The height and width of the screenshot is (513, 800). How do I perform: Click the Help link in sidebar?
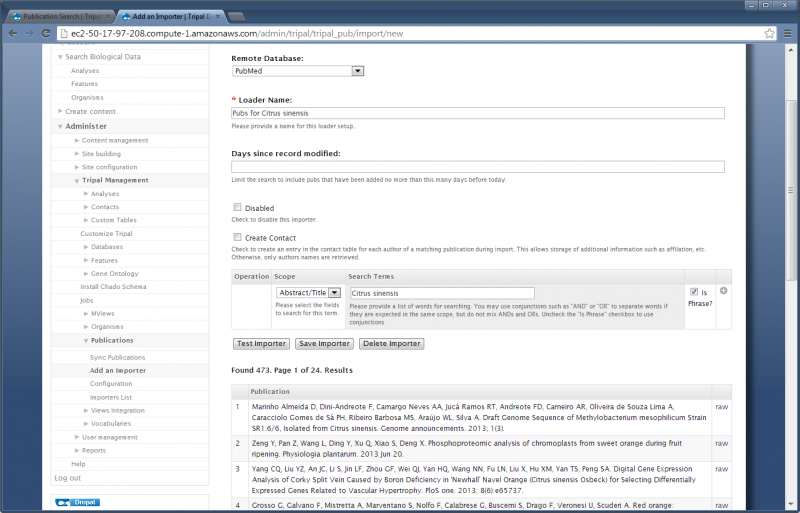[x=78, y=464]
